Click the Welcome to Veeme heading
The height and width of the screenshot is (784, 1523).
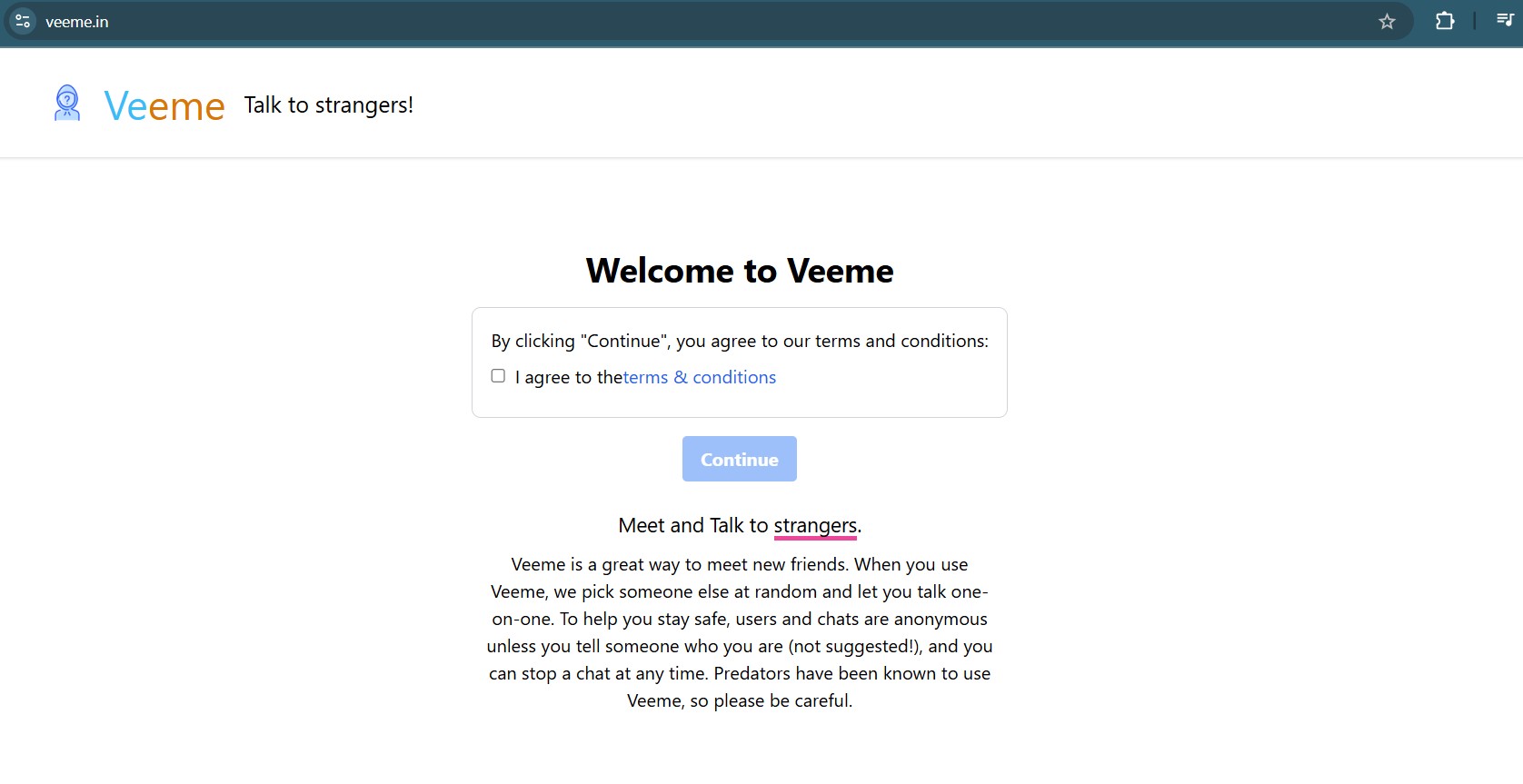tap(740, 270)
